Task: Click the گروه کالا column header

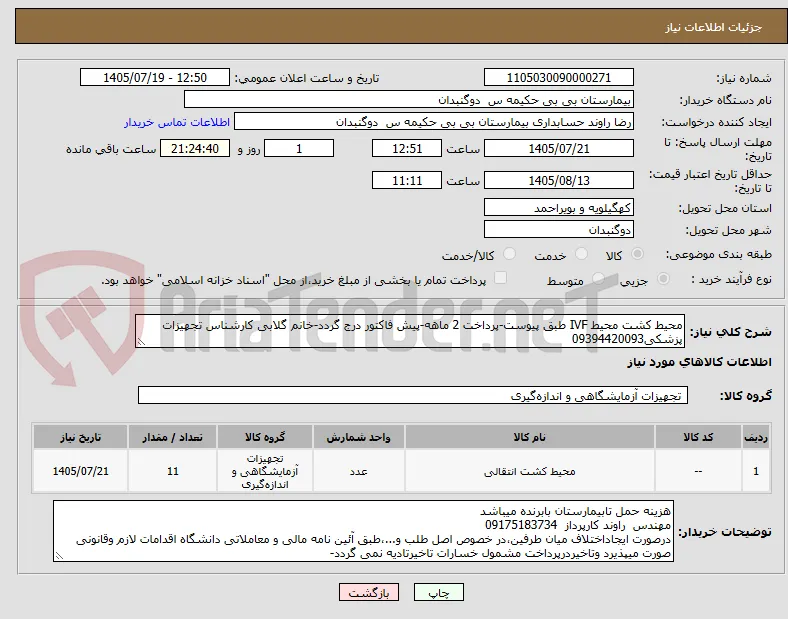Action: [x=265, y=437]
